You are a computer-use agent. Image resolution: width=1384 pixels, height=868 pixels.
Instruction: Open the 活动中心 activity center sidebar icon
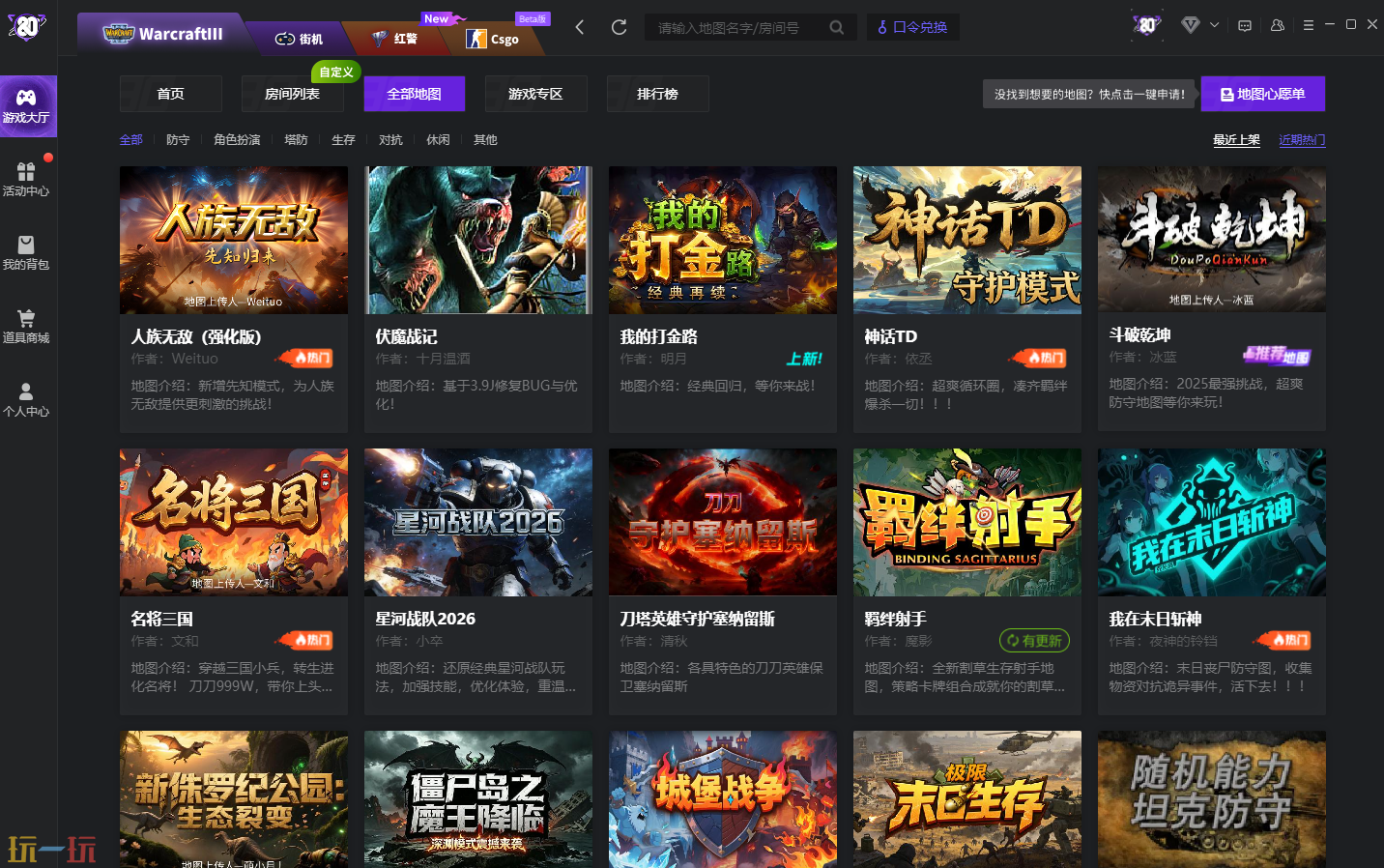coord(26,179)
